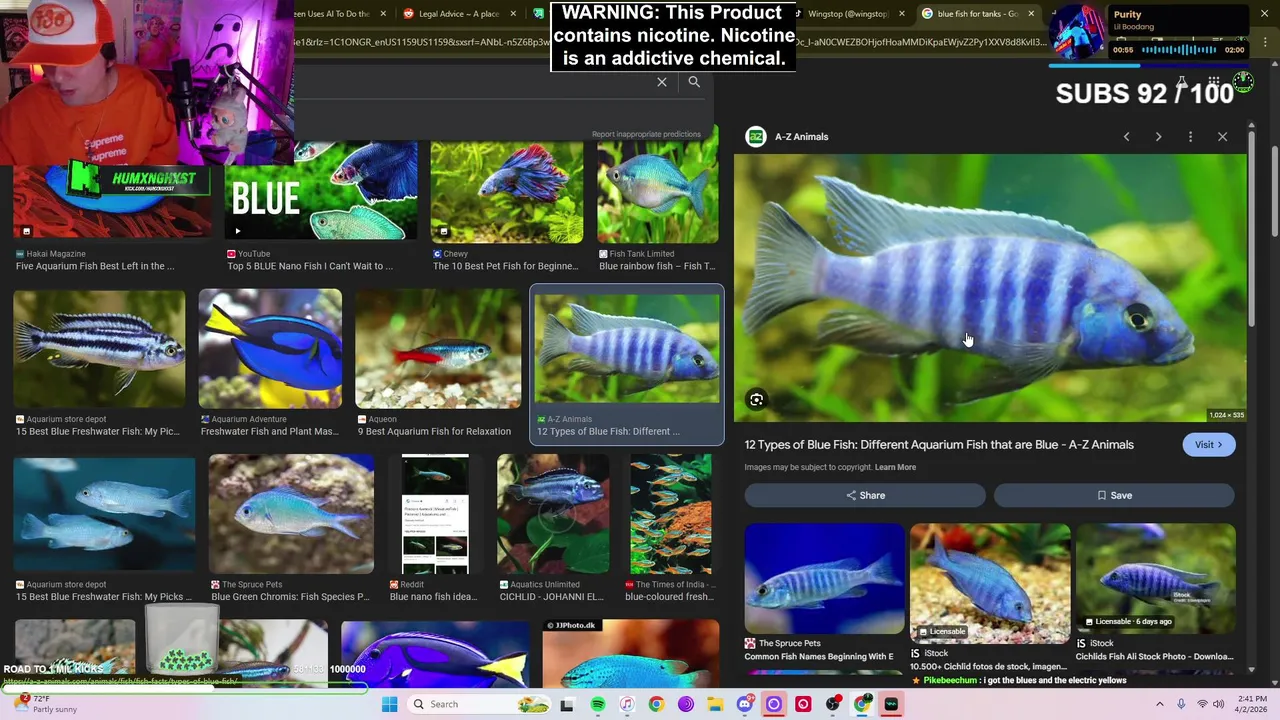Open the Opera GX taskbar icon
1280x720 pixels.
[773, 704]
